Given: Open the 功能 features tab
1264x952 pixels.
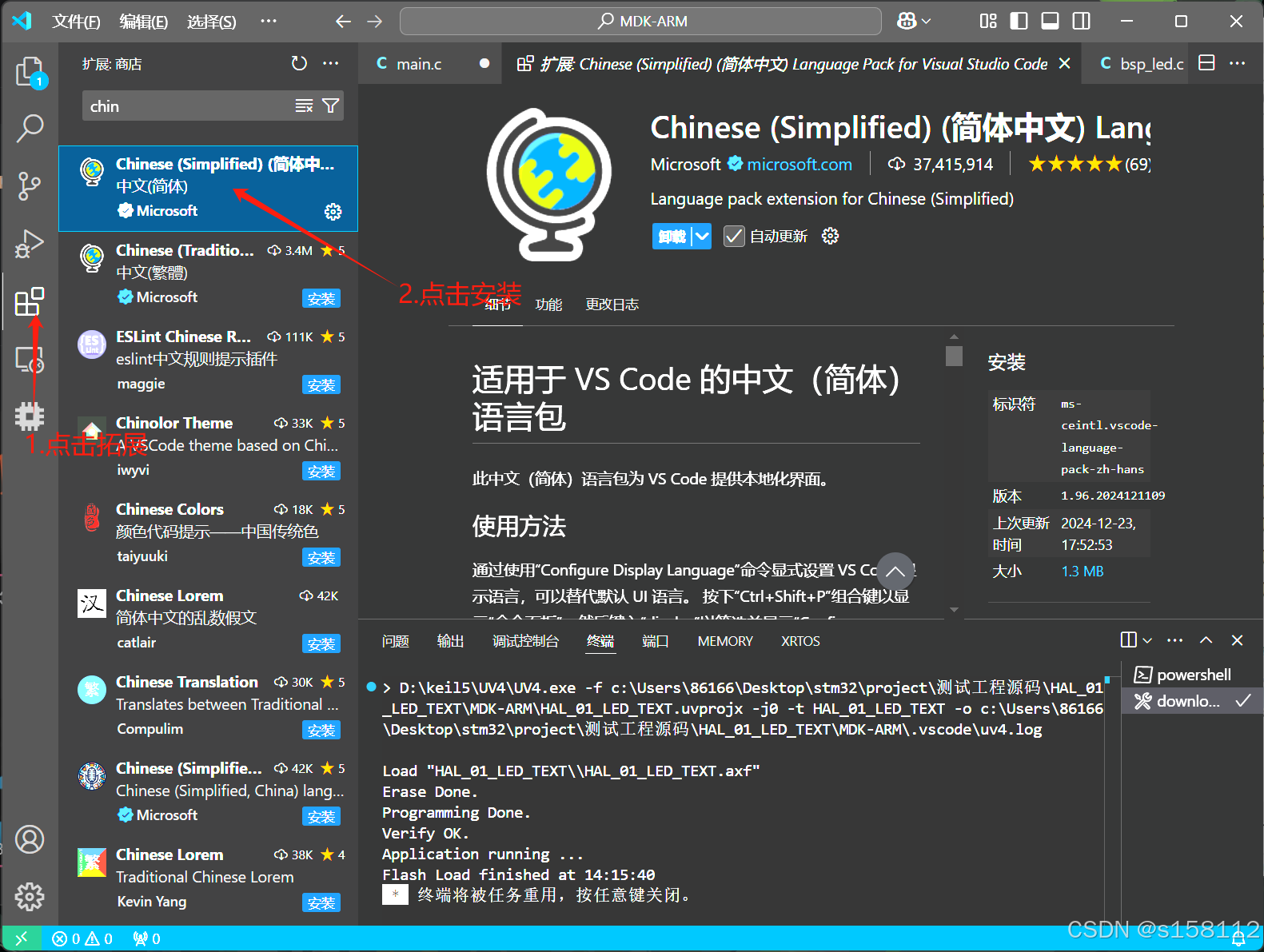Looking at the screenshot, I should point(548,305).
